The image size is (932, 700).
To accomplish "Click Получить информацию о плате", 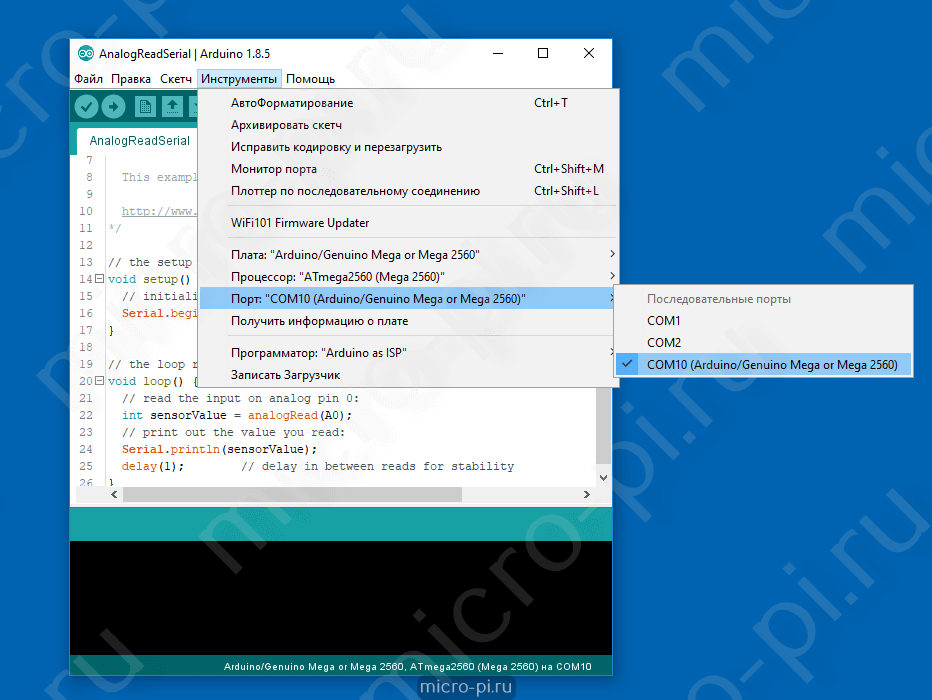I will pos(319,321).
